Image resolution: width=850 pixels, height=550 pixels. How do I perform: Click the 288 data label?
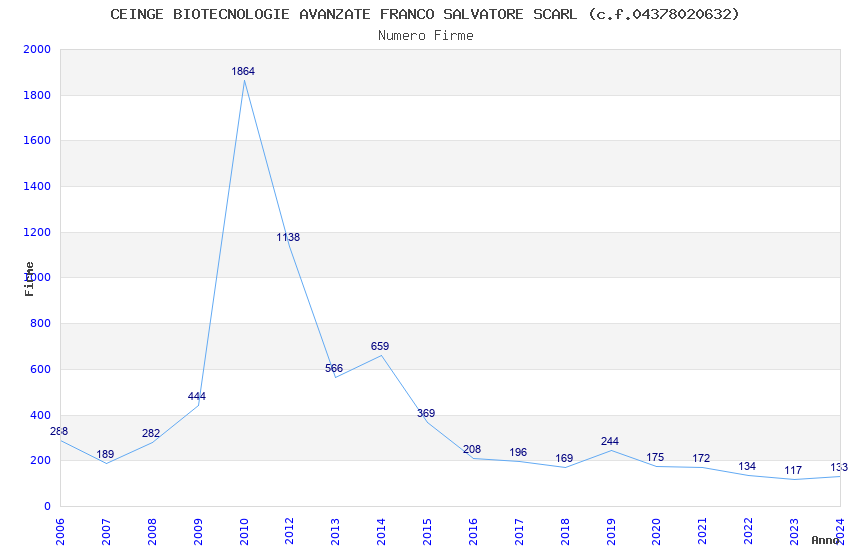59,431
